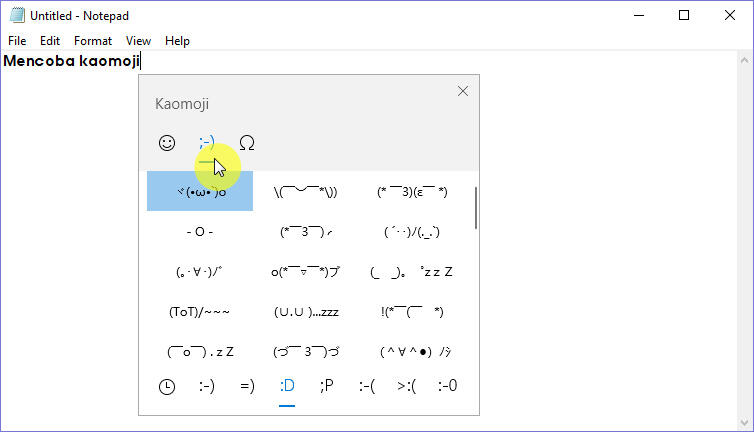The image size is (754, 432).
Task: Insert the (∪.∪ )...zzz kaomoji
Action: 306,312
